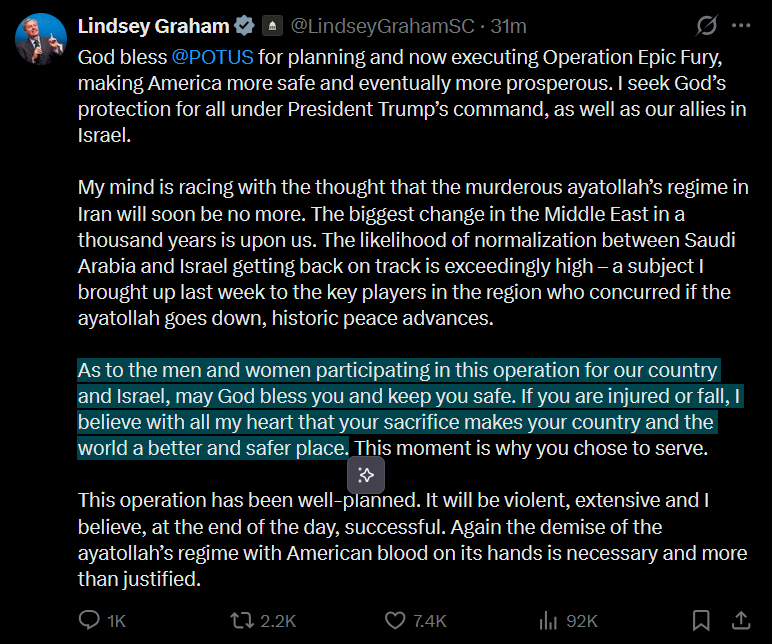The width and height of the screenshot is (772, 644).
Task: Click the 7.4K likes count
Action: click(430, 621)
